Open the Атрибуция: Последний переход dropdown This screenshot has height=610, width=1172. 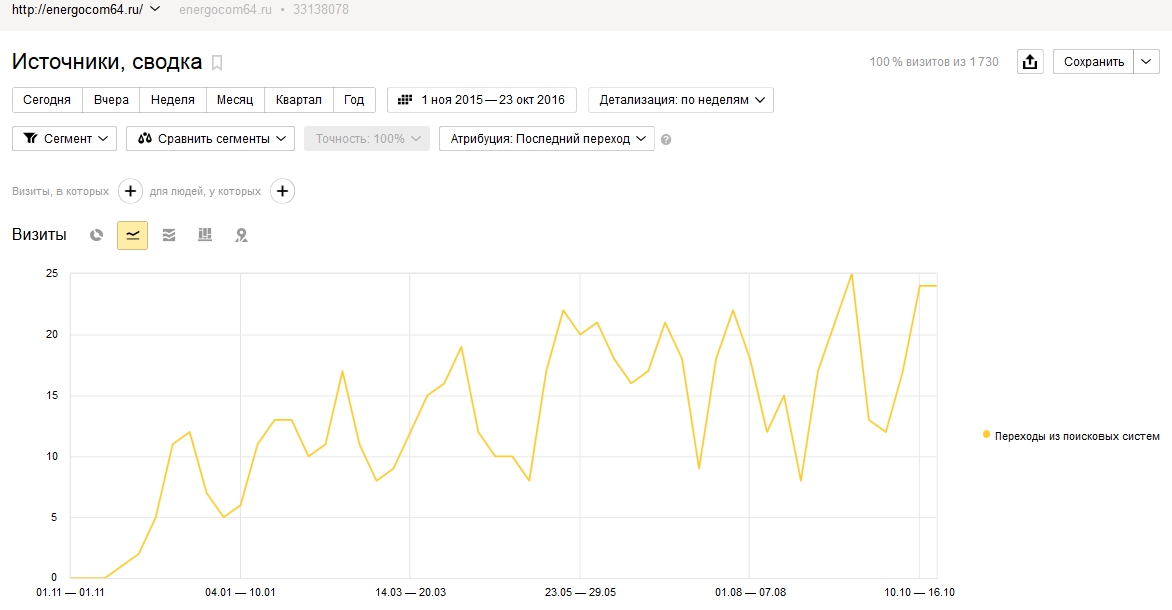tap(546, 139)
